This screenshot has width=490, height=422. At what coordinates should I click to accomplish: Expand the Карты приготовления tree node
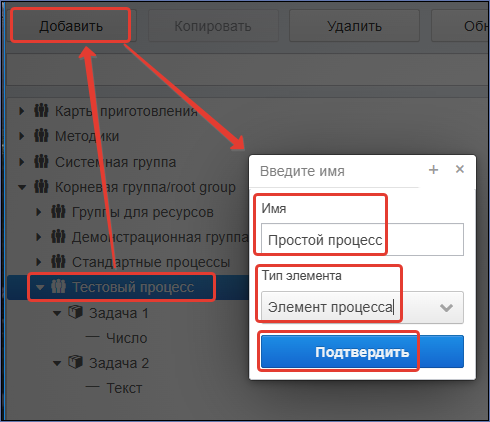(22, 111)
